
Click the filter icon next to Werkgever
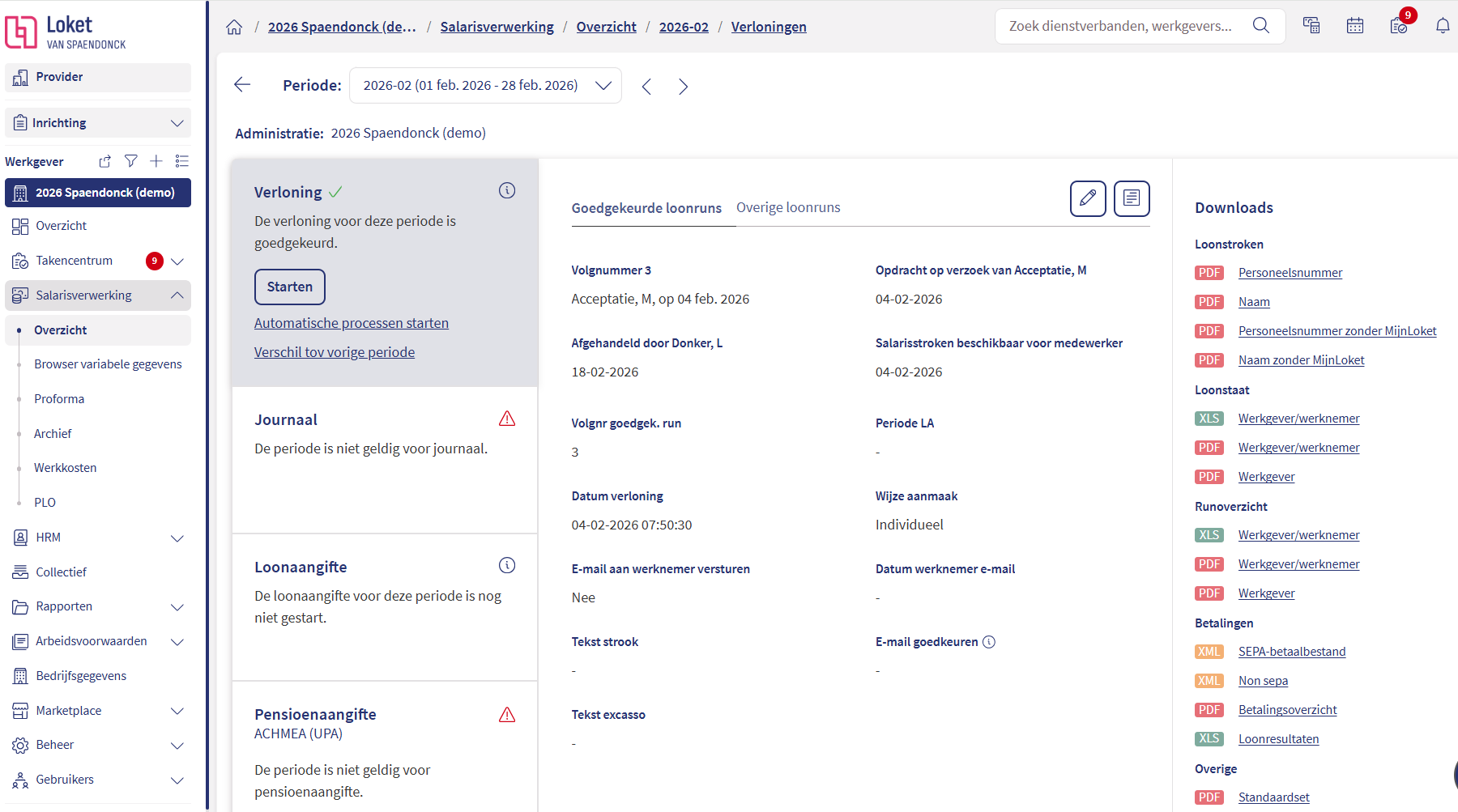coord(130,161)
